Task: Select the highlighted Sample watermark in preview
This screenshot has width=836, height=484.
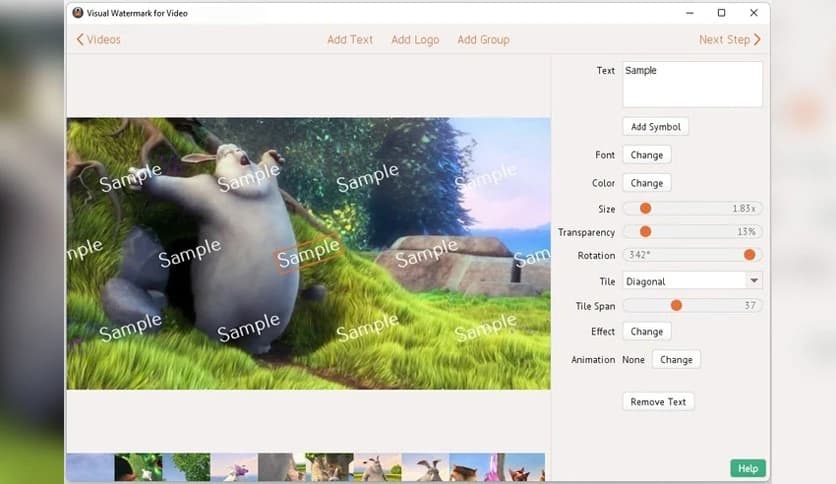Action: pos(308,252)
